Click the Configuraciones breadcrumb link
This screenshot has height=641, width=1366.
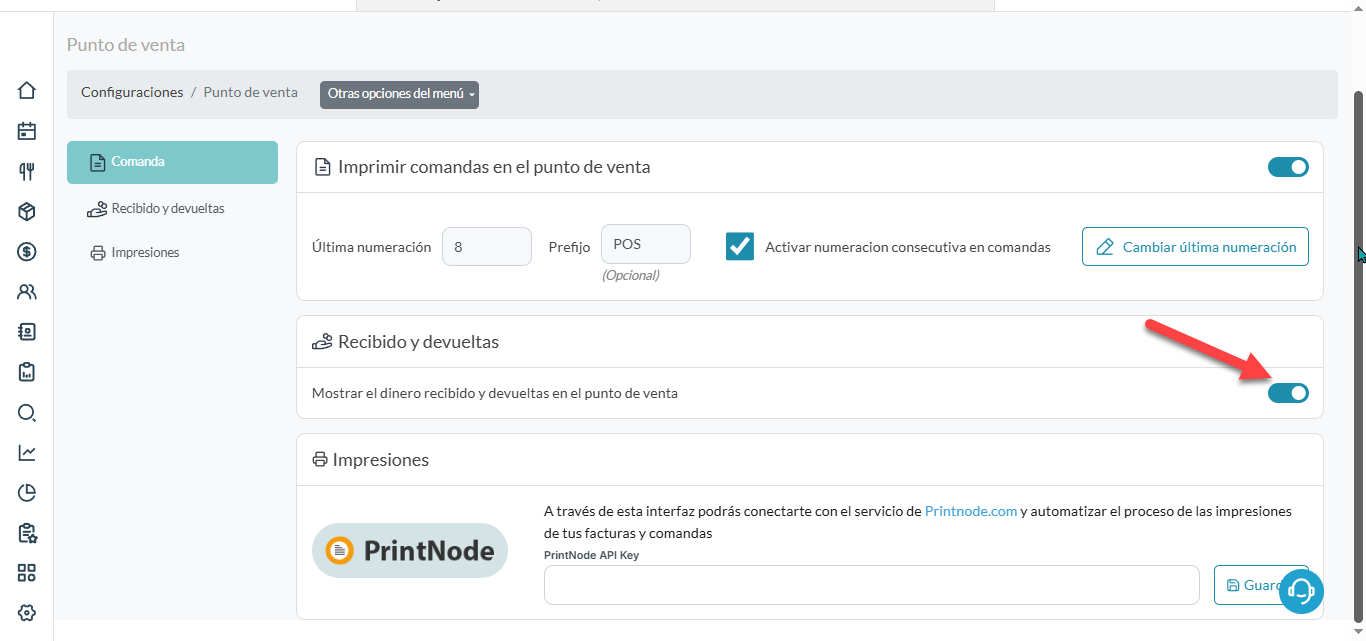(132, 92)
